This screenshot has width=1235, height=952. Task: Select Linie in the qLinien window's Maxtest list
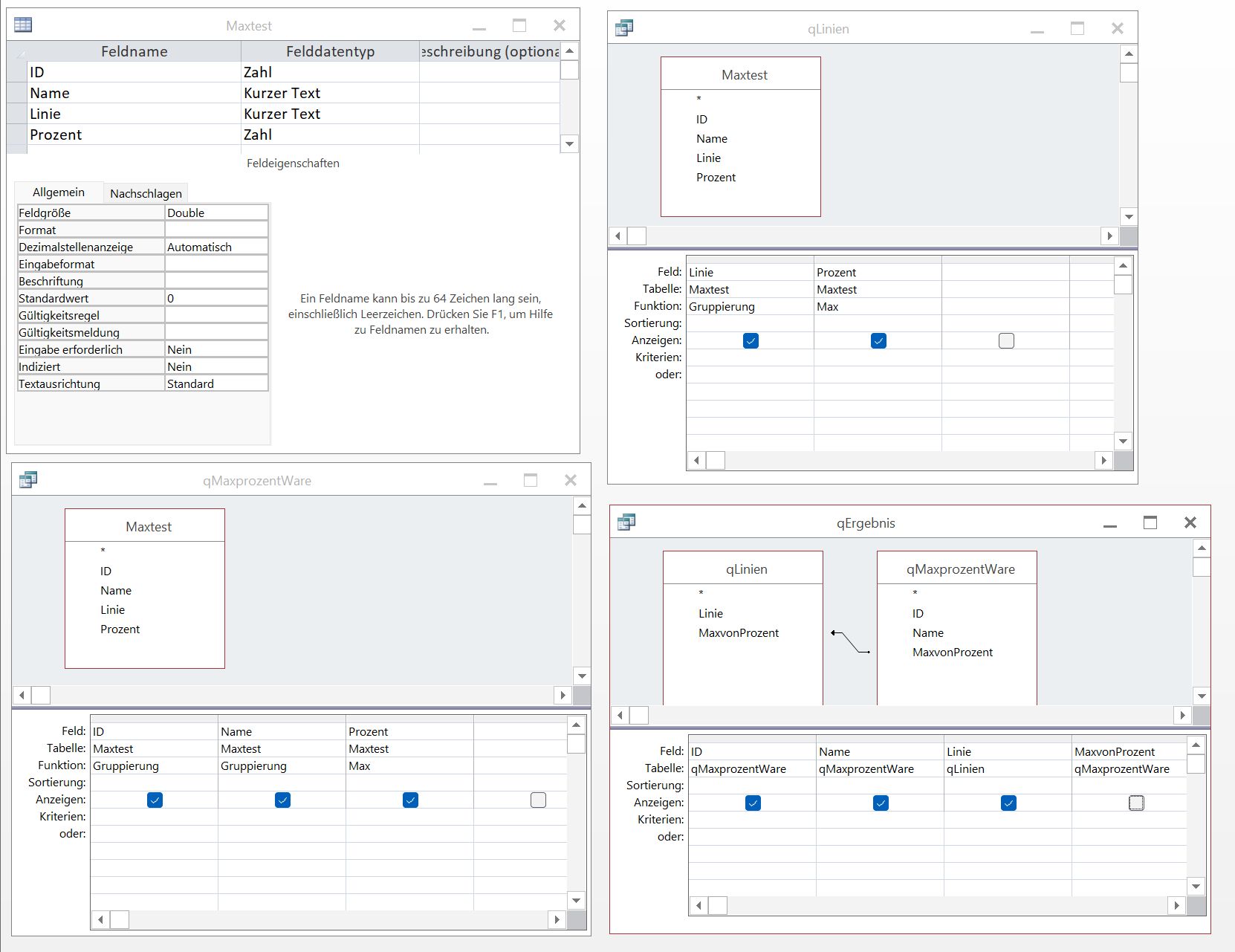(708, 158)
